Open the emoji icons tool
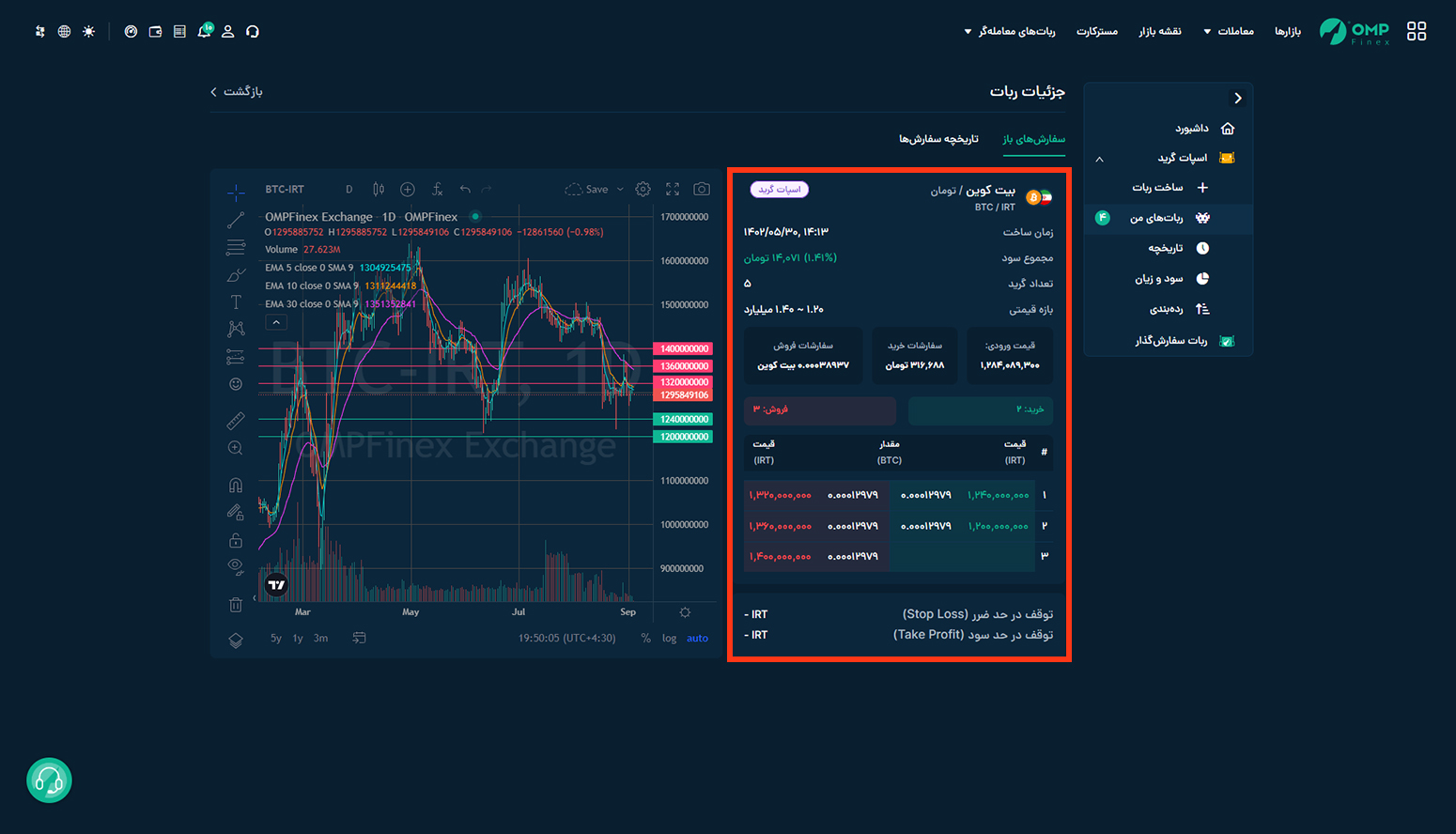Screen dimensions: 1456x834 pyautogui.click(x=236, y=384)
